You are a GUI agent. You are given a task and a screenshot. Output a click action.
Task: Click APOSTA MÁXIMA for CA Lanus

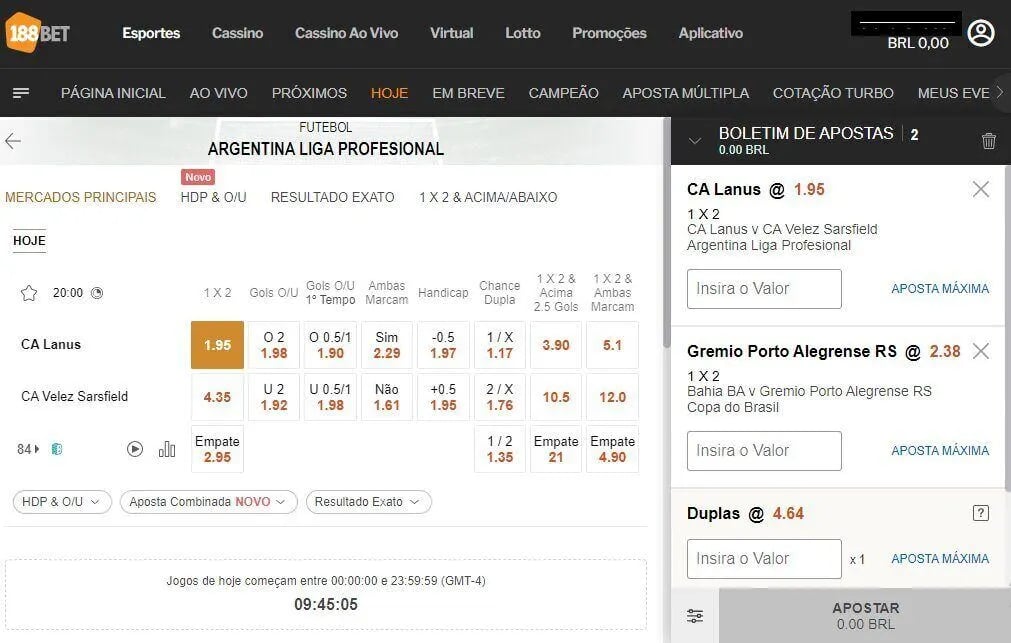point(940,289)
